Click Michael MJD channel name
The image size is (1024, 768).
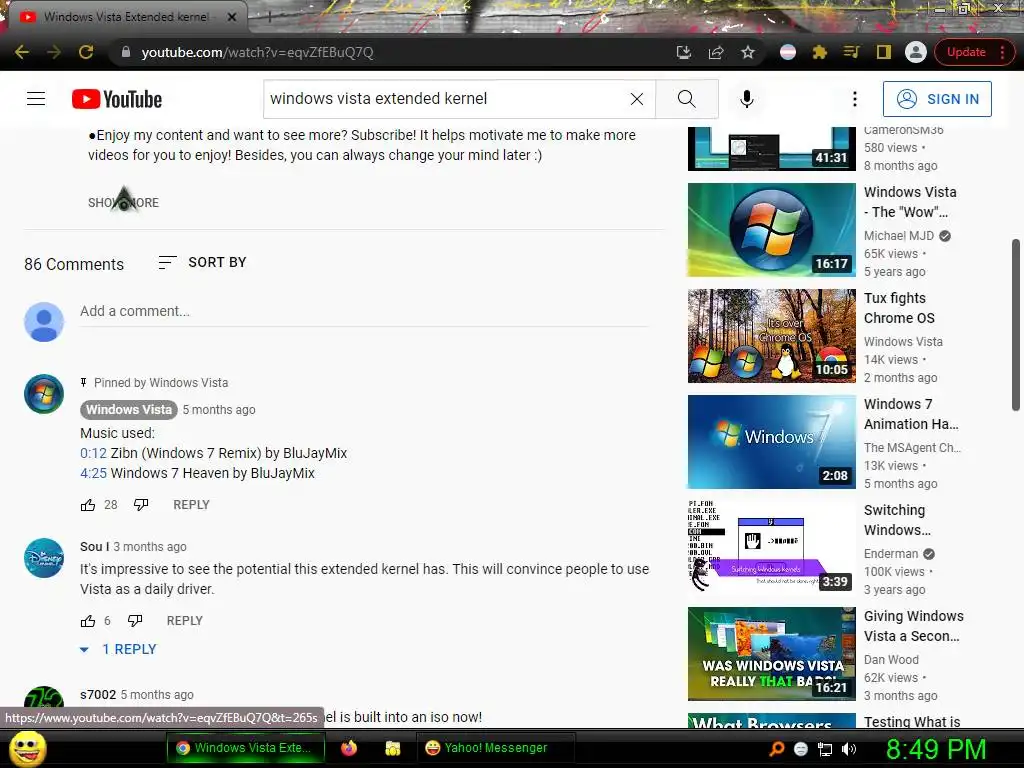(899, 236)
